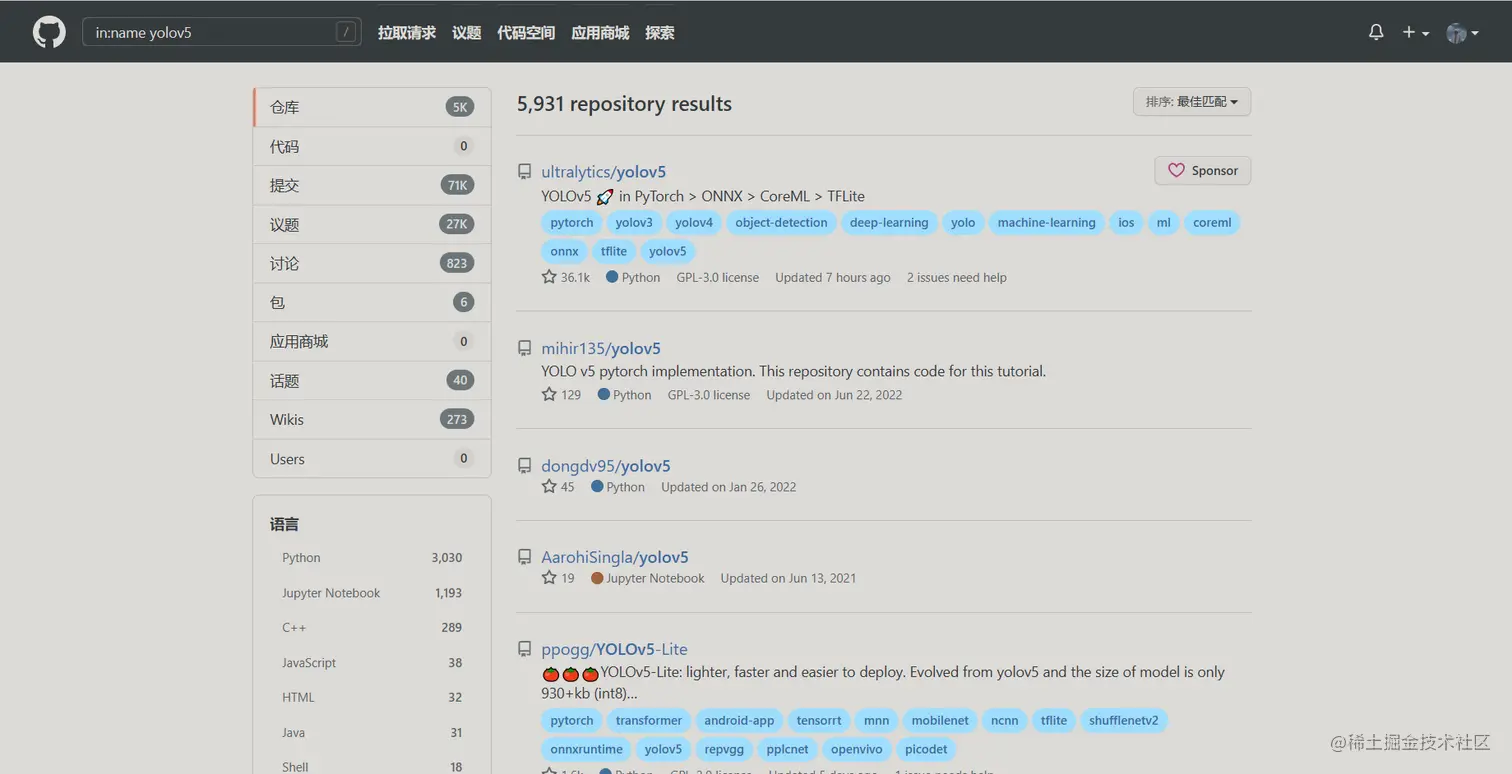
Task: Click the onnxruntime topic tag
Action: (x=586, y=750)
